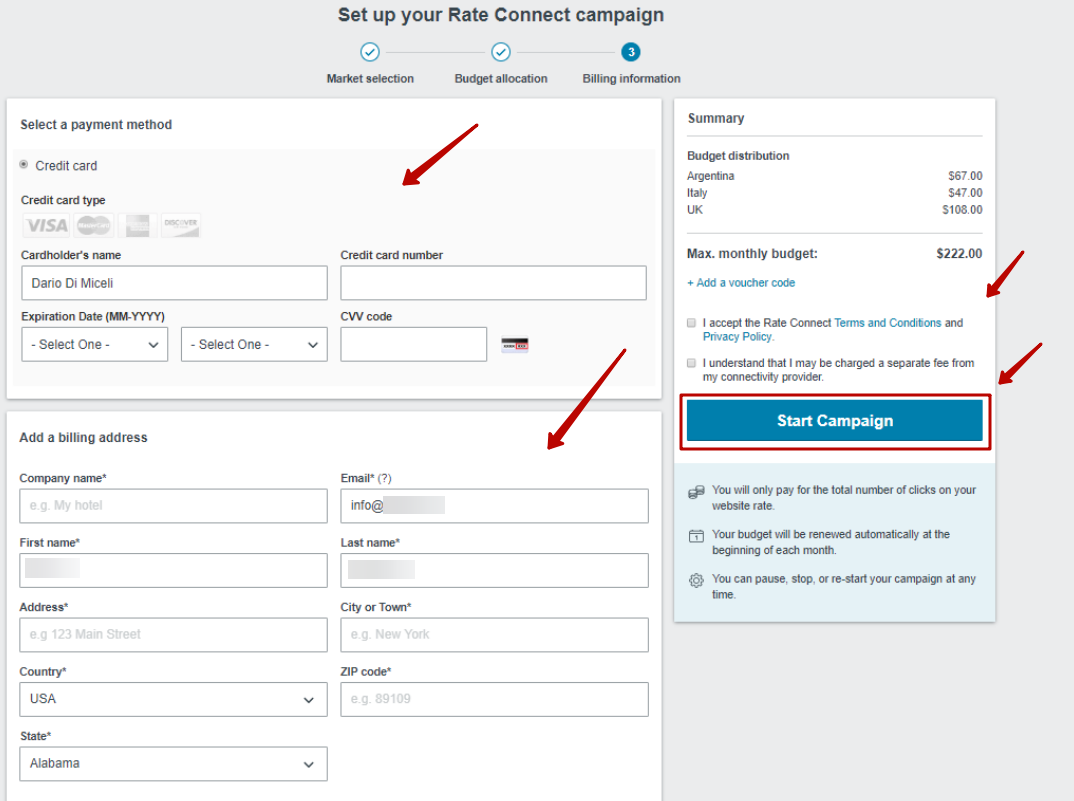
Task: Click the CVV card help icon
Action: click(514, 345)
